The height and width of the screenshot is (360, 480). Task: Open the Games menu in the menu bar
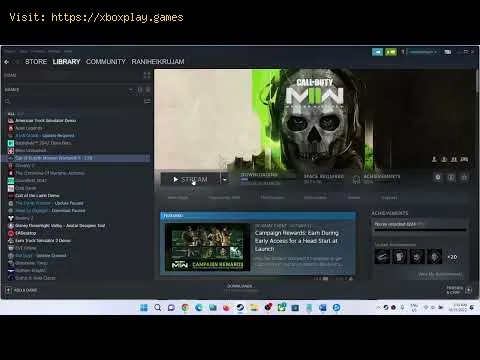tap(54, 51)
